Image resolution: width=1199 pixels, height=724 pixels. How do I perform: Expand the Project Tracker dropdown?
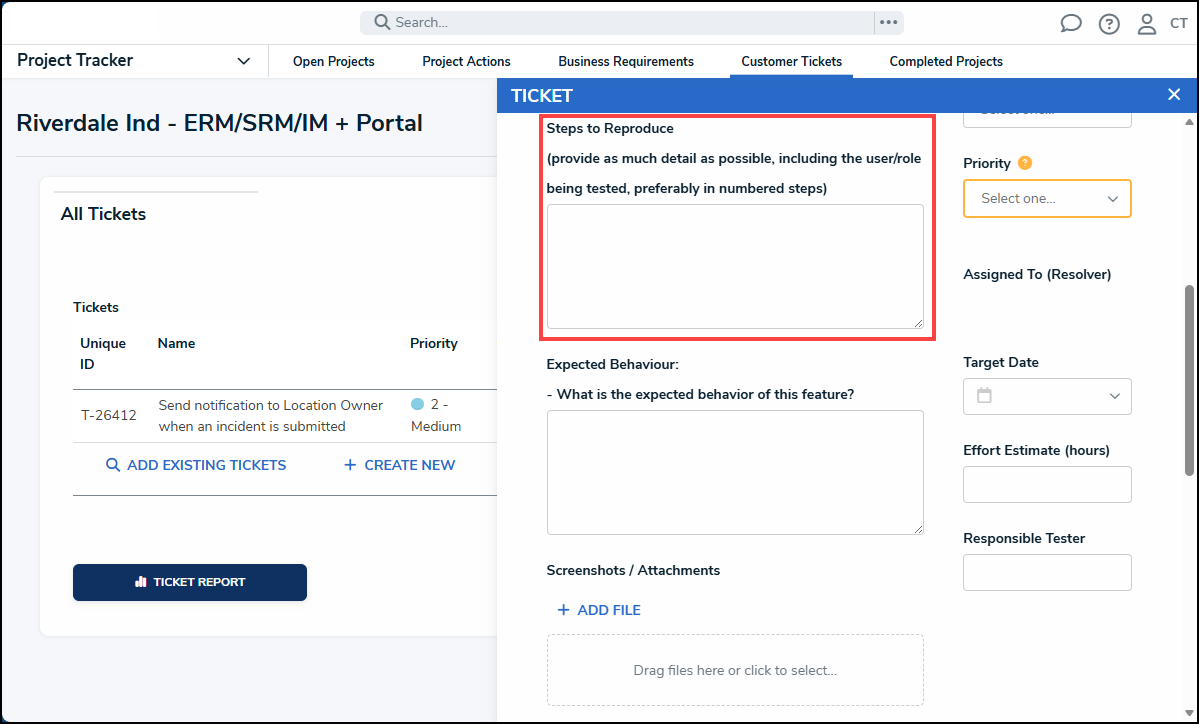coord(243,61)
